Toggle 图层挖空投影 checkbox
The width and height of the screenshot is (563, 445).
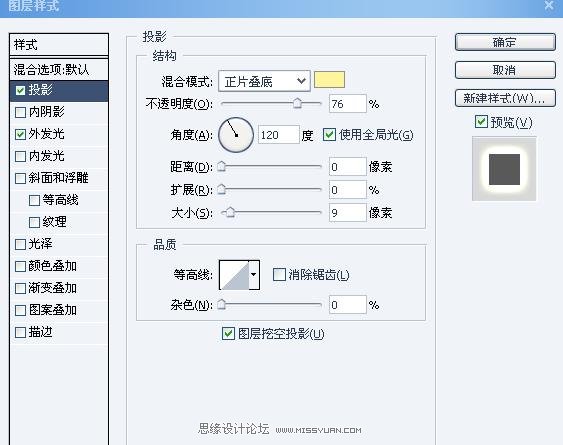click(x=228, y=334)
